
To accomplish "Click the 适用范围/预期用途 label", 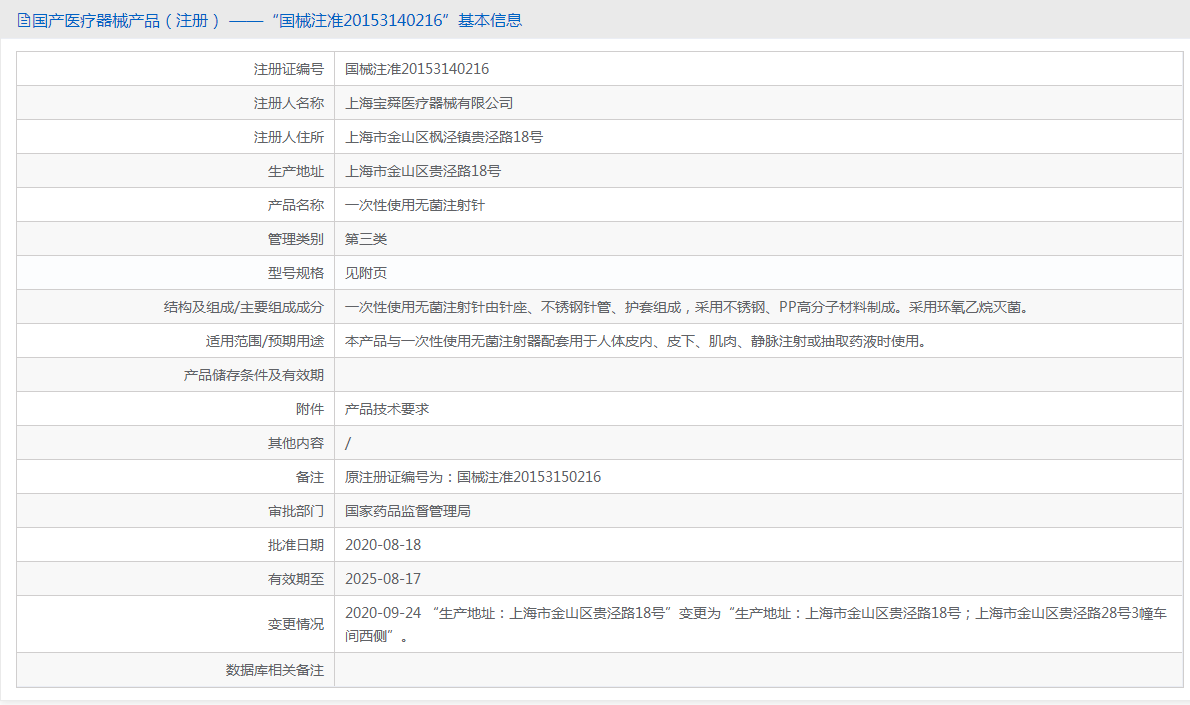I will [x=264, y=341].
